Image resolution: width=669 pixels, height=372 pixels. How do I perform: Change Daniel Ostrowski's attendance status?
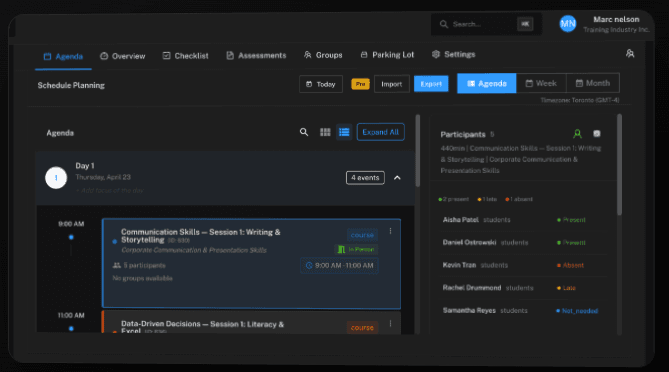[x=571, y=243]
